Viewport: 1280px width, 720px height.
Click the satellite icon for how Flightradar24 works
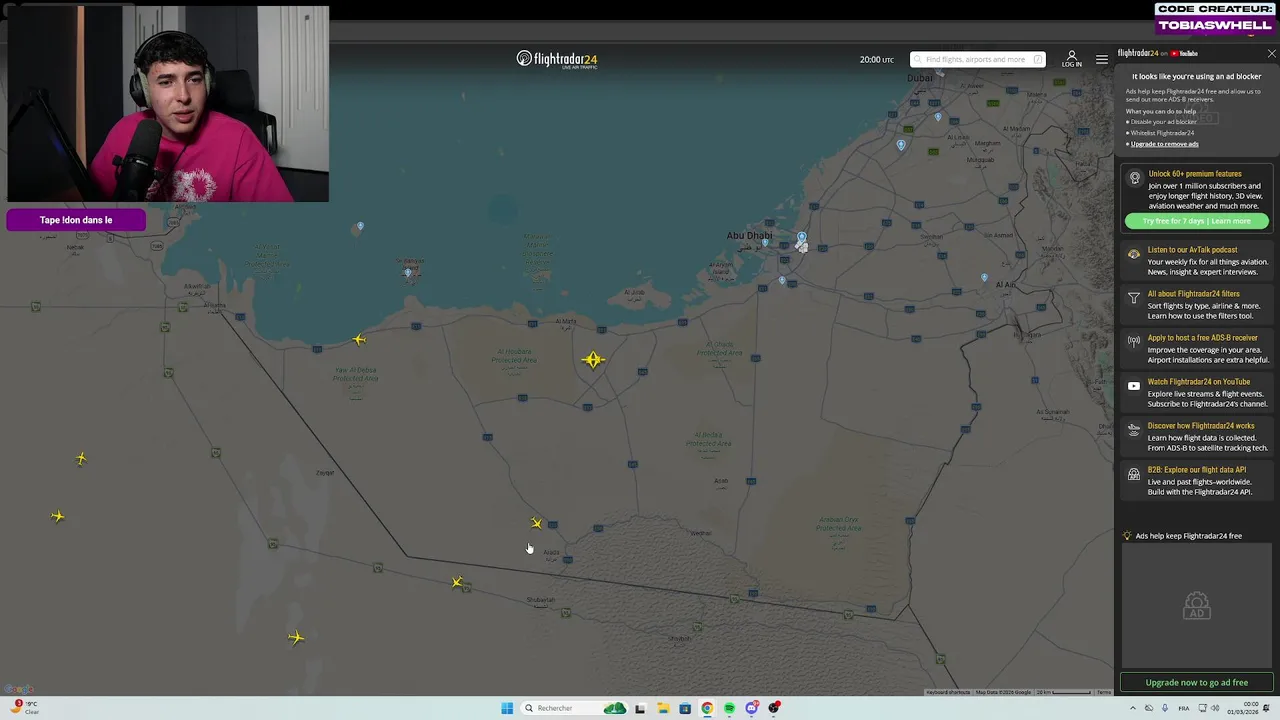pyautogui.click(x=1133, y=430)
